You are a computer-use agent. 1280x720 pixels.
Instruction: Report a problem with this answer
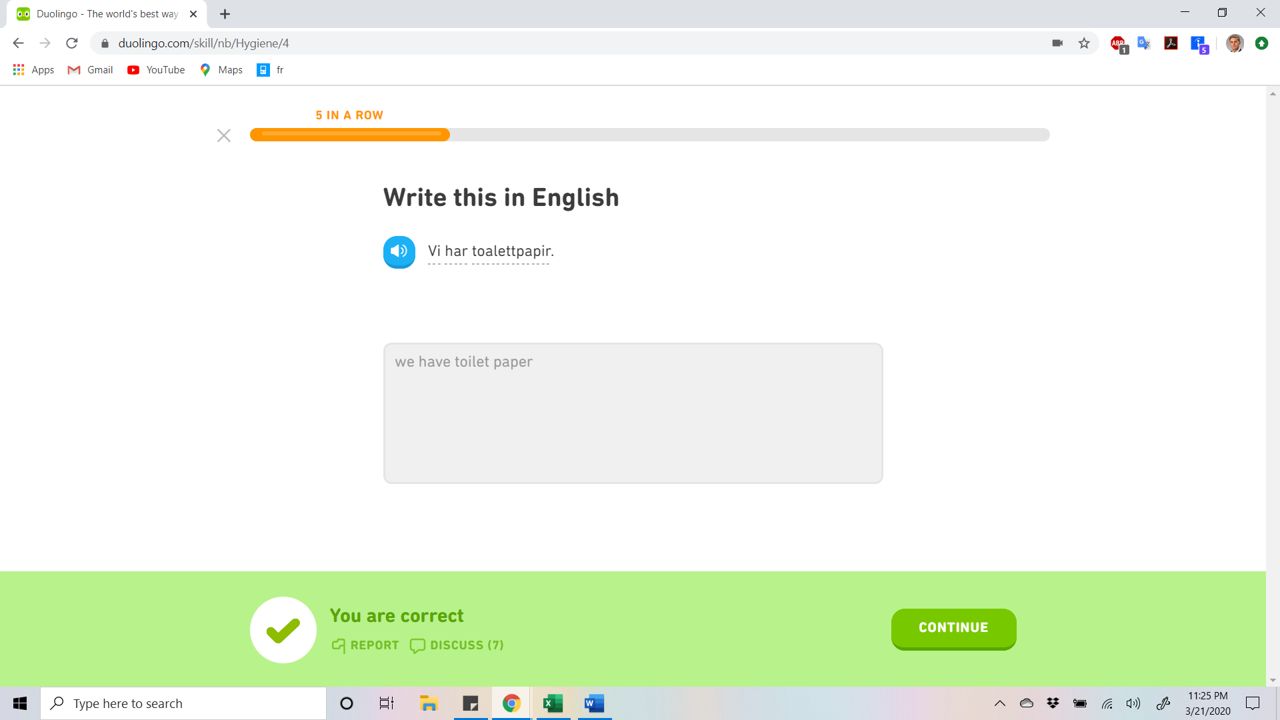(365, 645)
